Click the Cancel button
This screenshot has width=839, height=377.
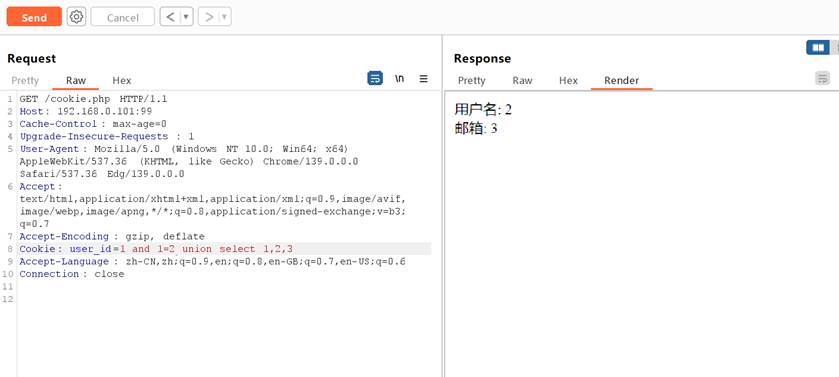(x=123, y=17)
